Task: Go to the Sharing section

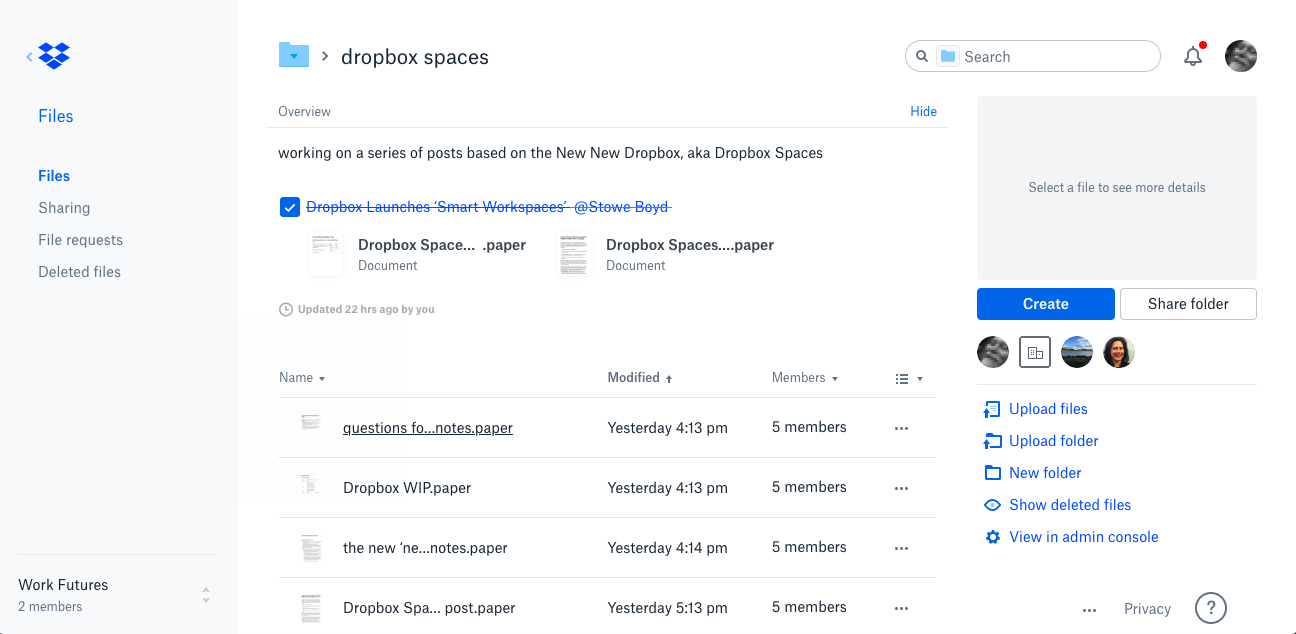Action: click(64, 208)
